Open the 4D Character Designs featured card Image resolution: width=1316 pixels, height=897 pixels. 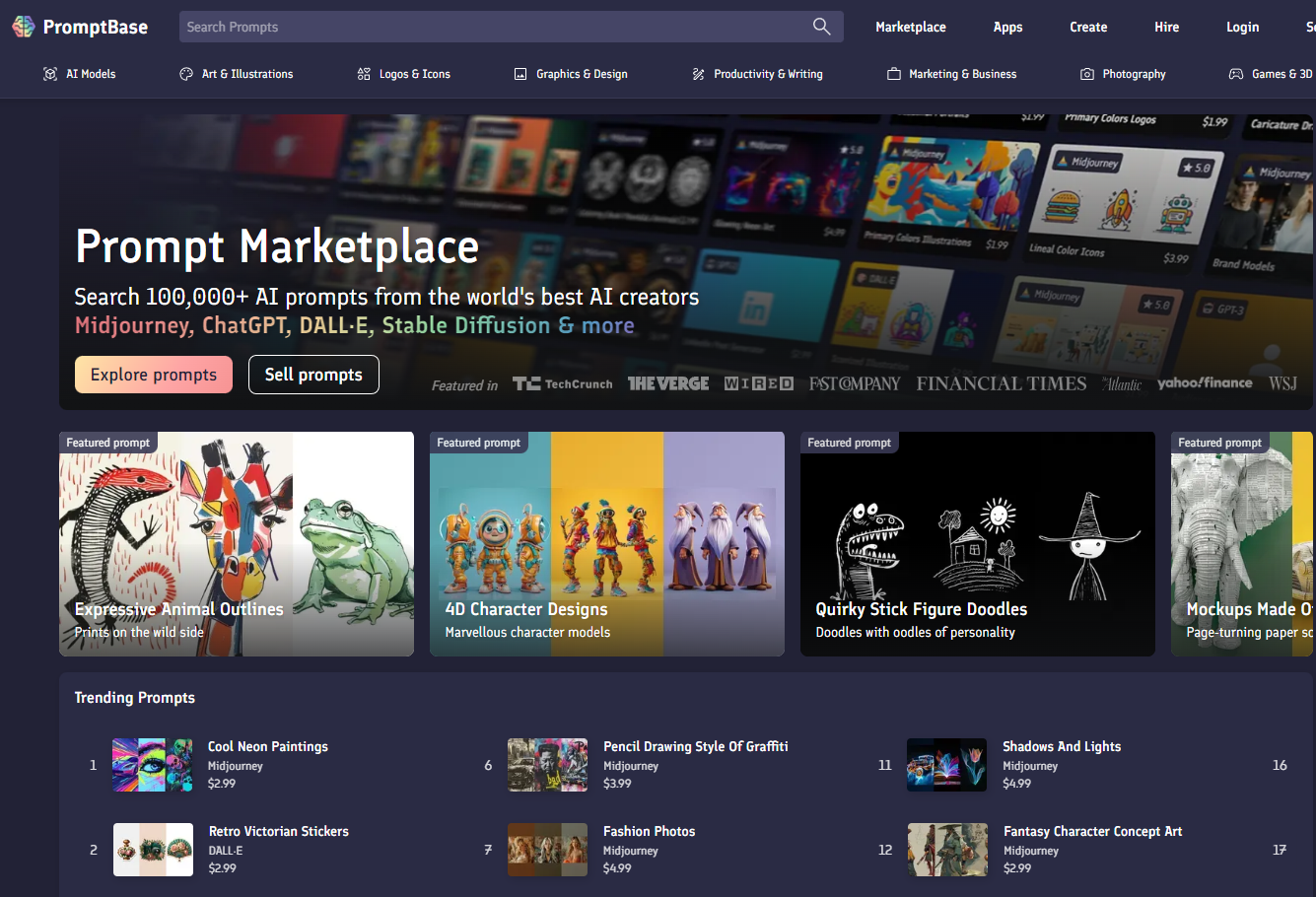click(607, 544)
